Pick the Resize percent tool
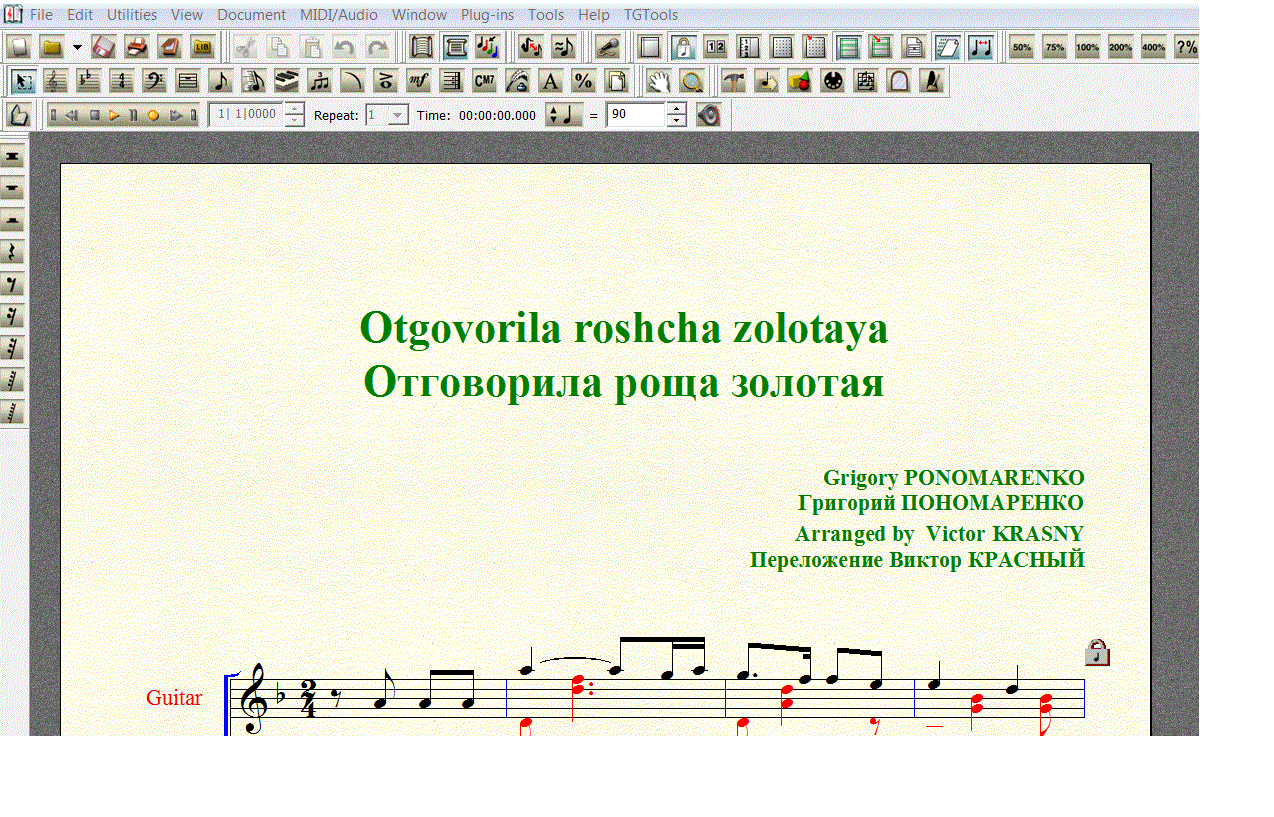The height and width of the screenshot is (817, 1274). 584,81
